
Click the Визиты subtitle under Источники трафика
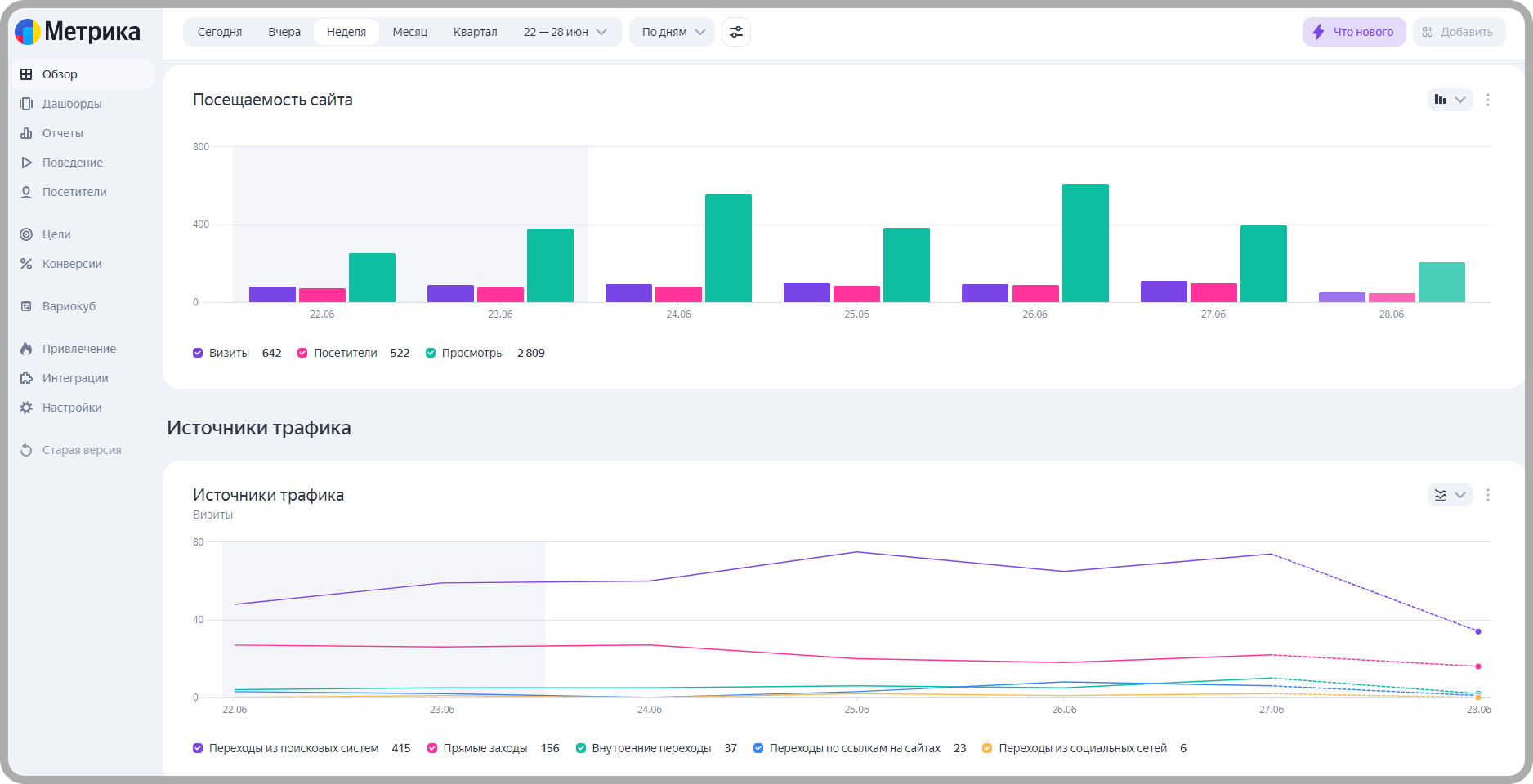pos(212,514)
